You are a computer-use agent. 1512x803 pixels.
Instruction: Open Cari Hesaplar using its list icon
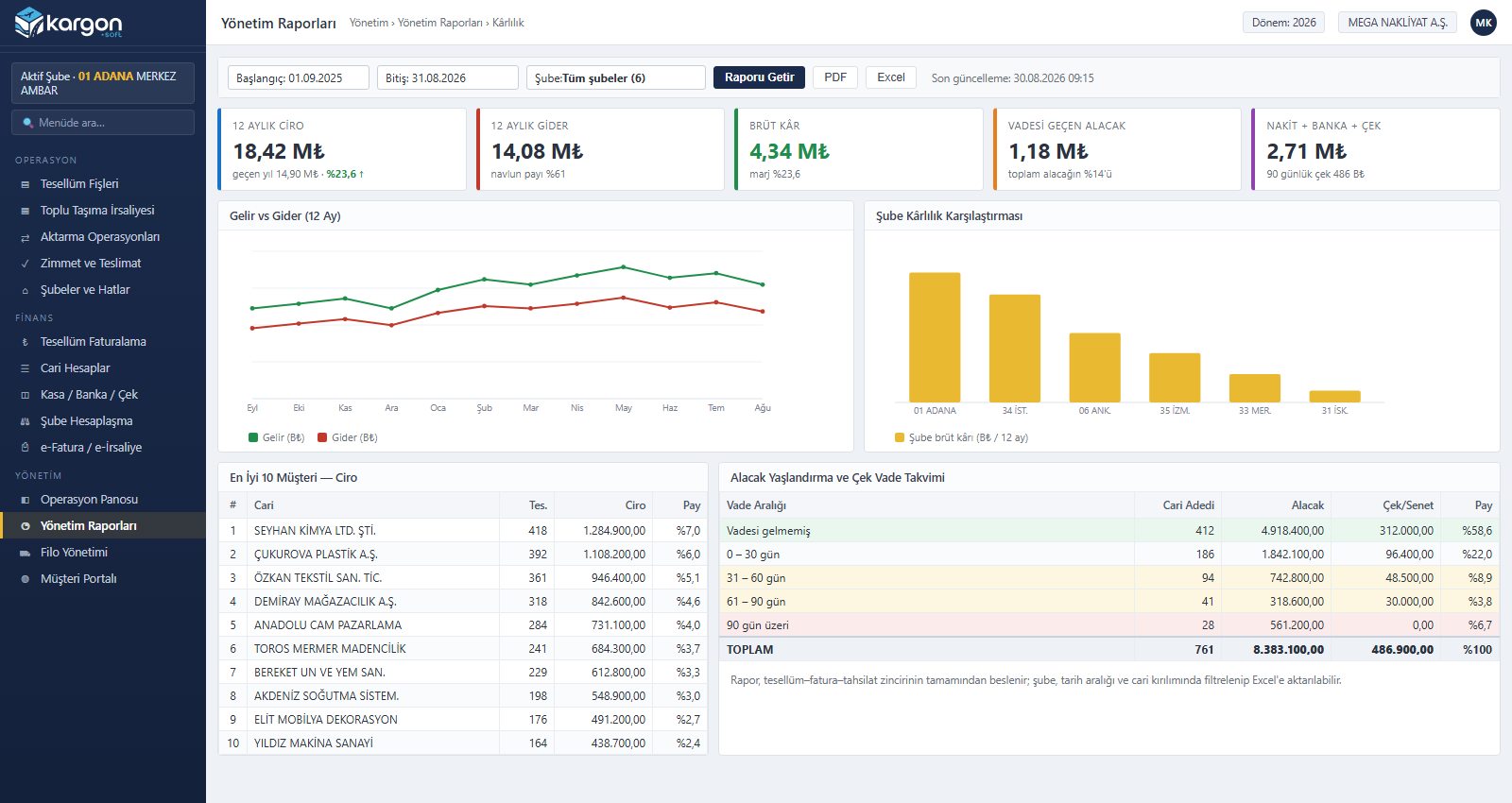[26, 368]
